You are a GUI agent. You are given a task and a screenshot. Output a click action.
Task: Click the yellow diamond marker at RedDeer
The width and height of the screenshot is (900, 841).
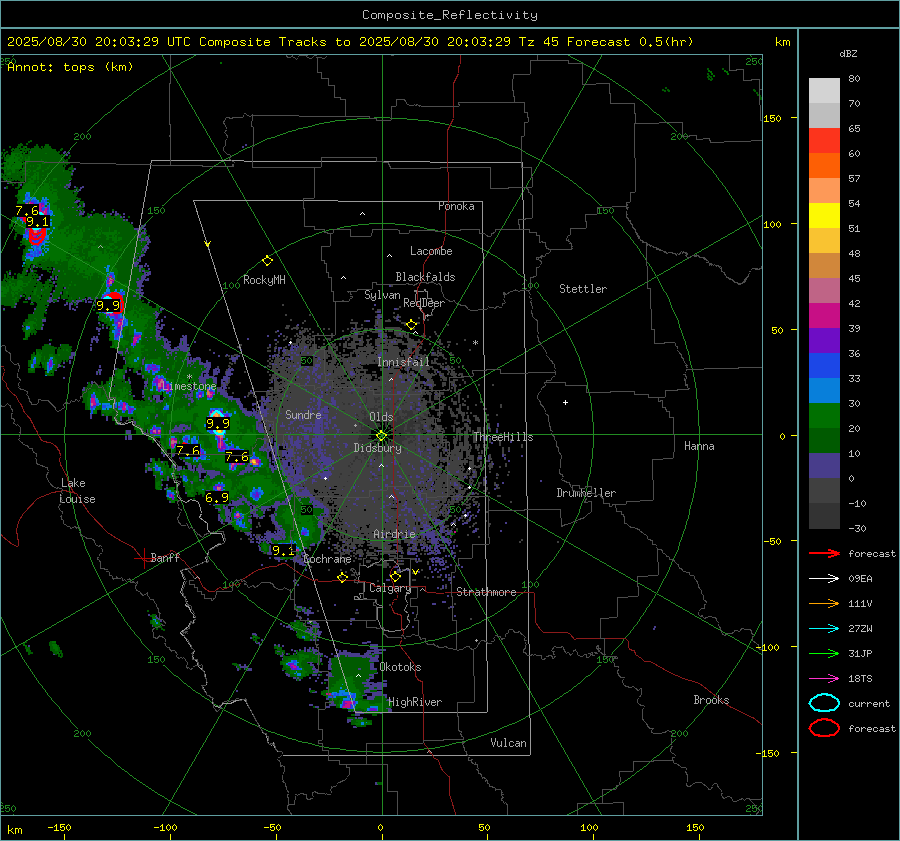[x=411, y=325]
